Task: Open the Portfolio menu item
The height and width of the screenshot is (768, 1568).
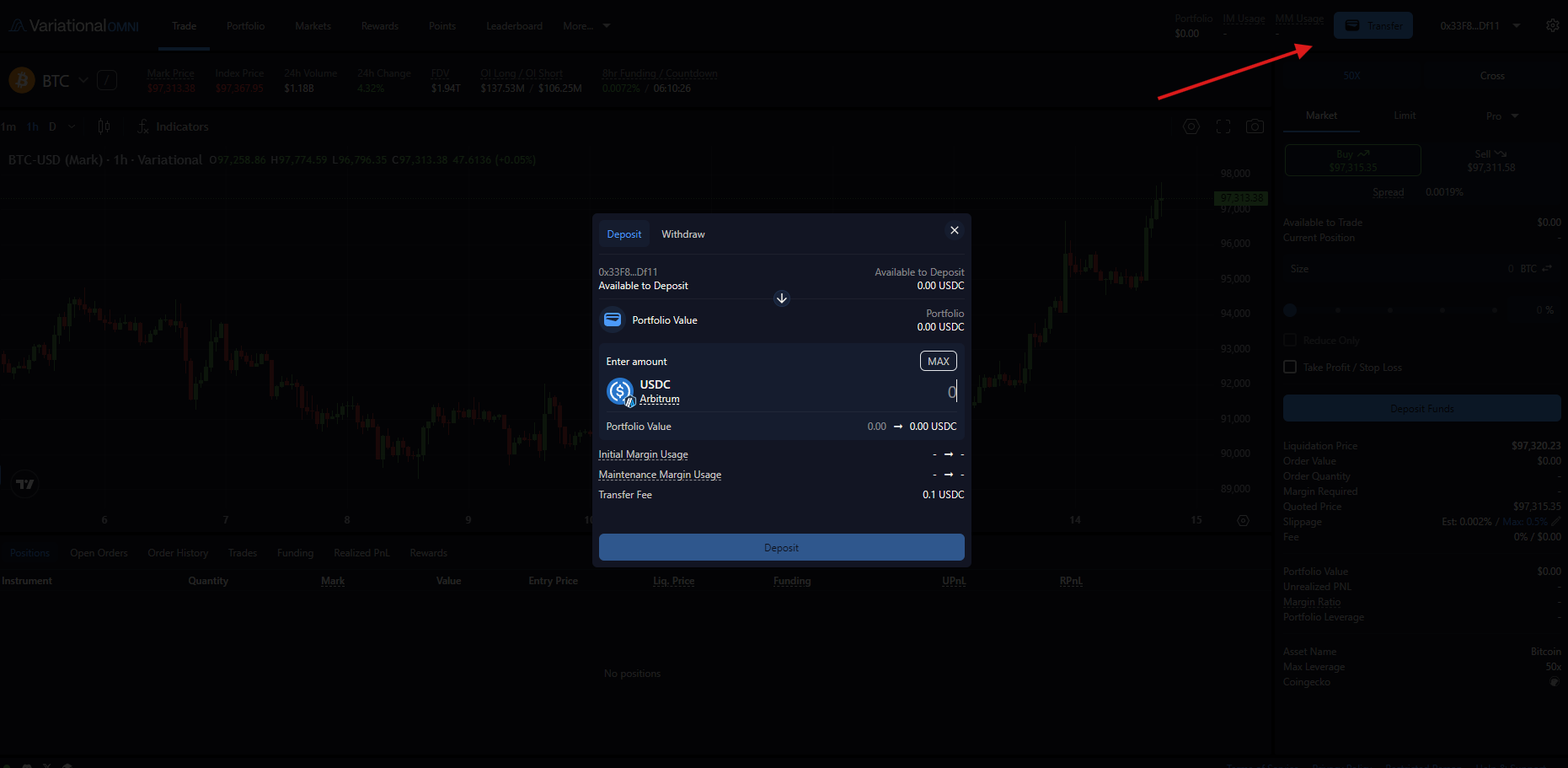Action: [x=245, y=26]
